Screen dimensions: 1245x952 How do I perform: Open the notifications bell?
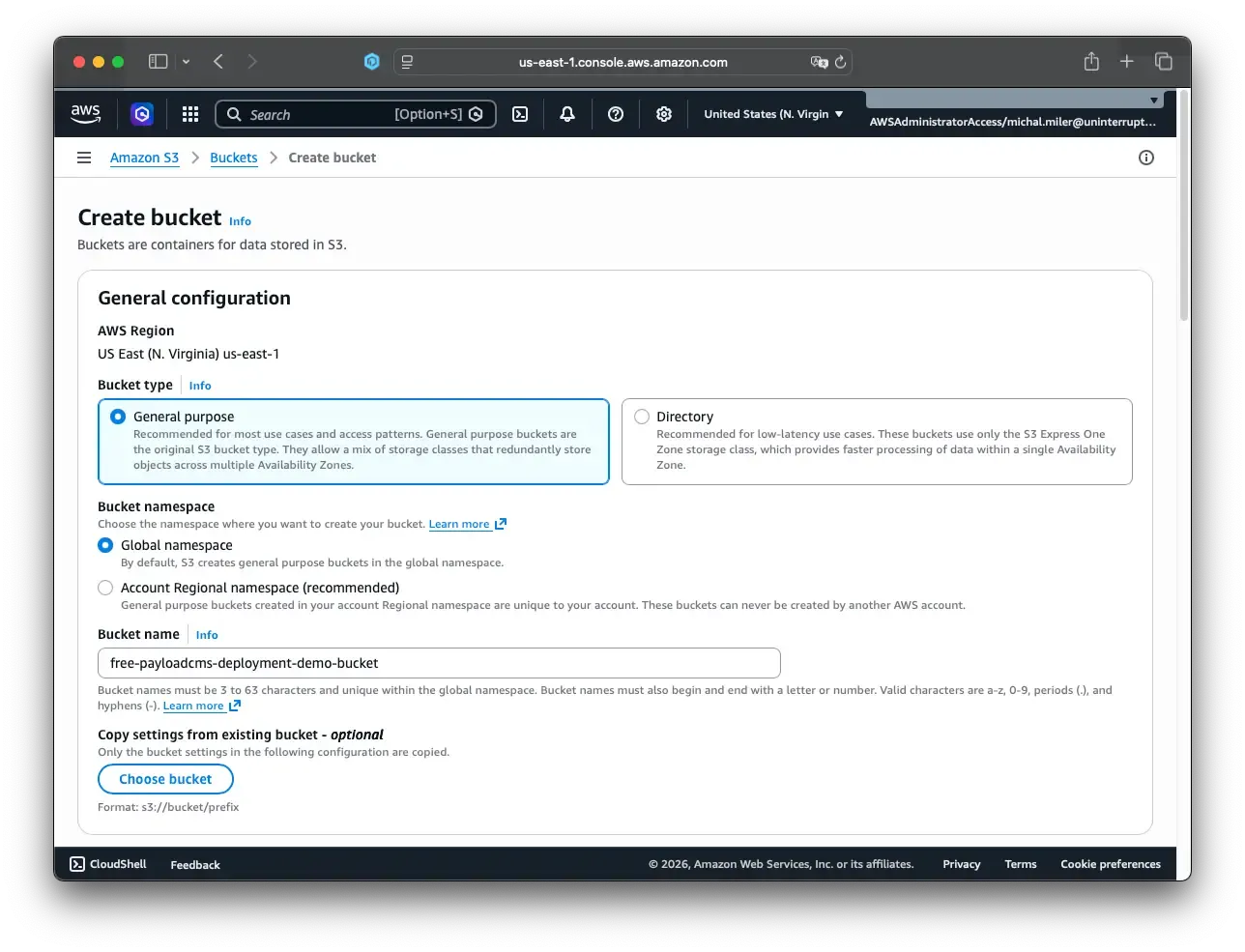coord(567,114)
